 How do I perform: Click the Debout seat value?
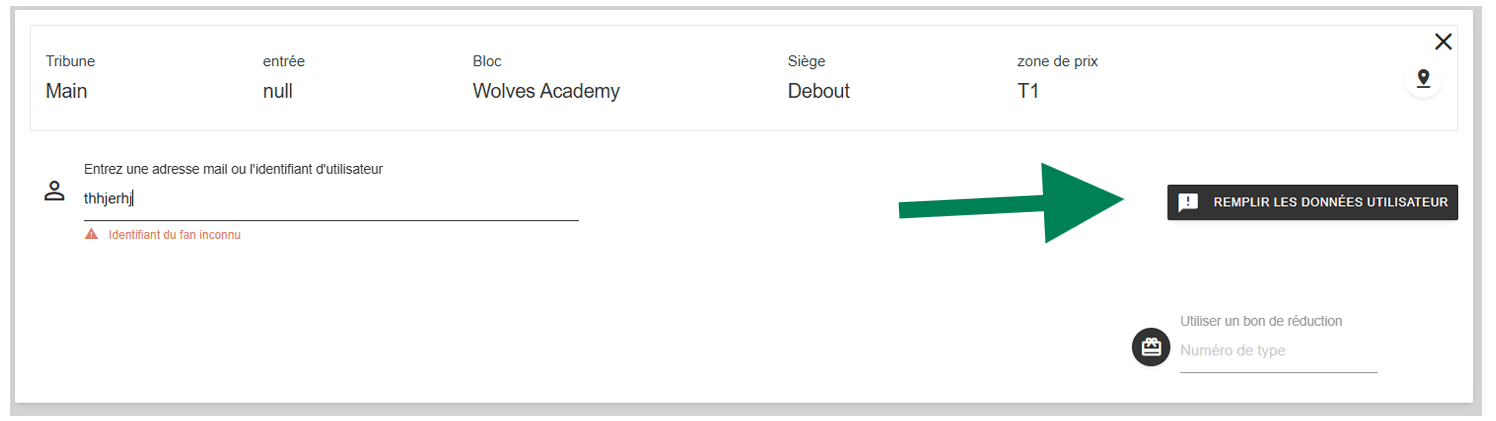[x=818, y=91]
